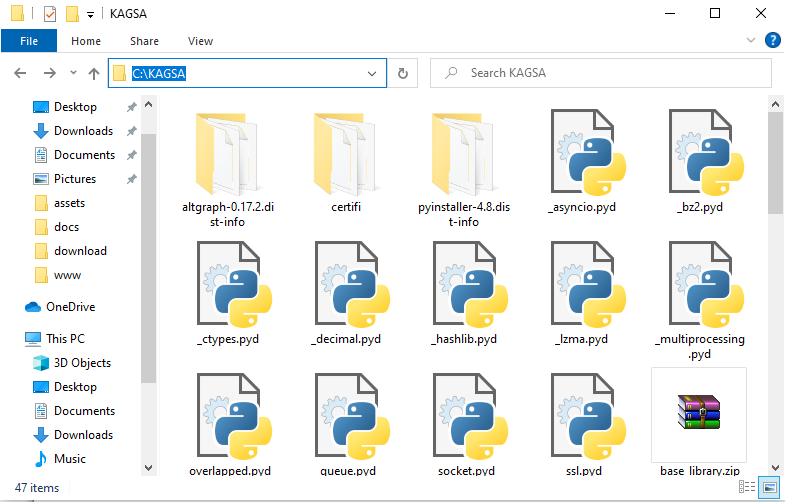Unpin Desktop from Quick access
This screenshot has width=785, height=502.
point(132,107)
